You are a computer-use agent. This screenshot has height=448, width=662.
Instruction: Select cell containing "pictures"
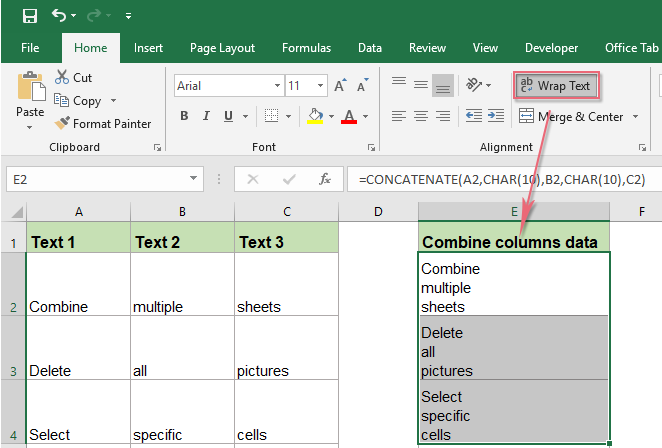tap(286, 348)
